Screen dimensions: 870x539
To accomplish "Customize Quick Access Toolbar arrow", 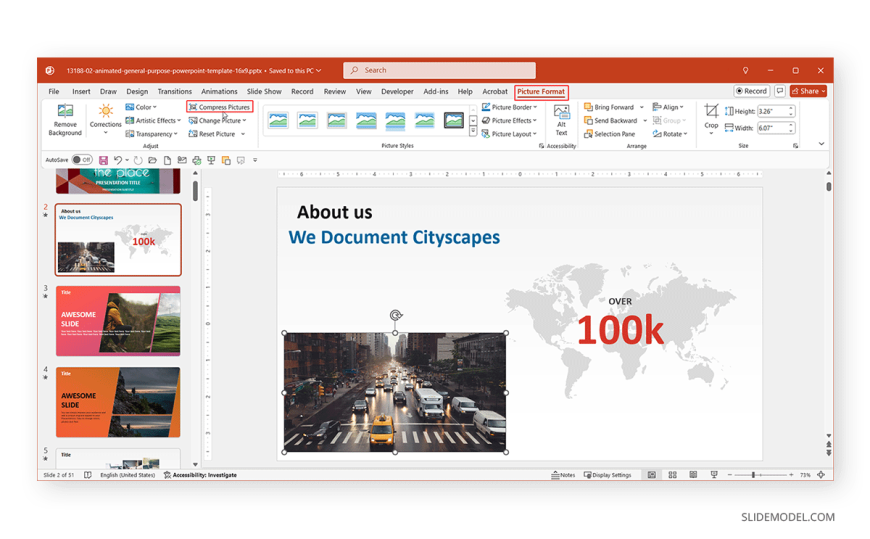I will coord(255,160).
